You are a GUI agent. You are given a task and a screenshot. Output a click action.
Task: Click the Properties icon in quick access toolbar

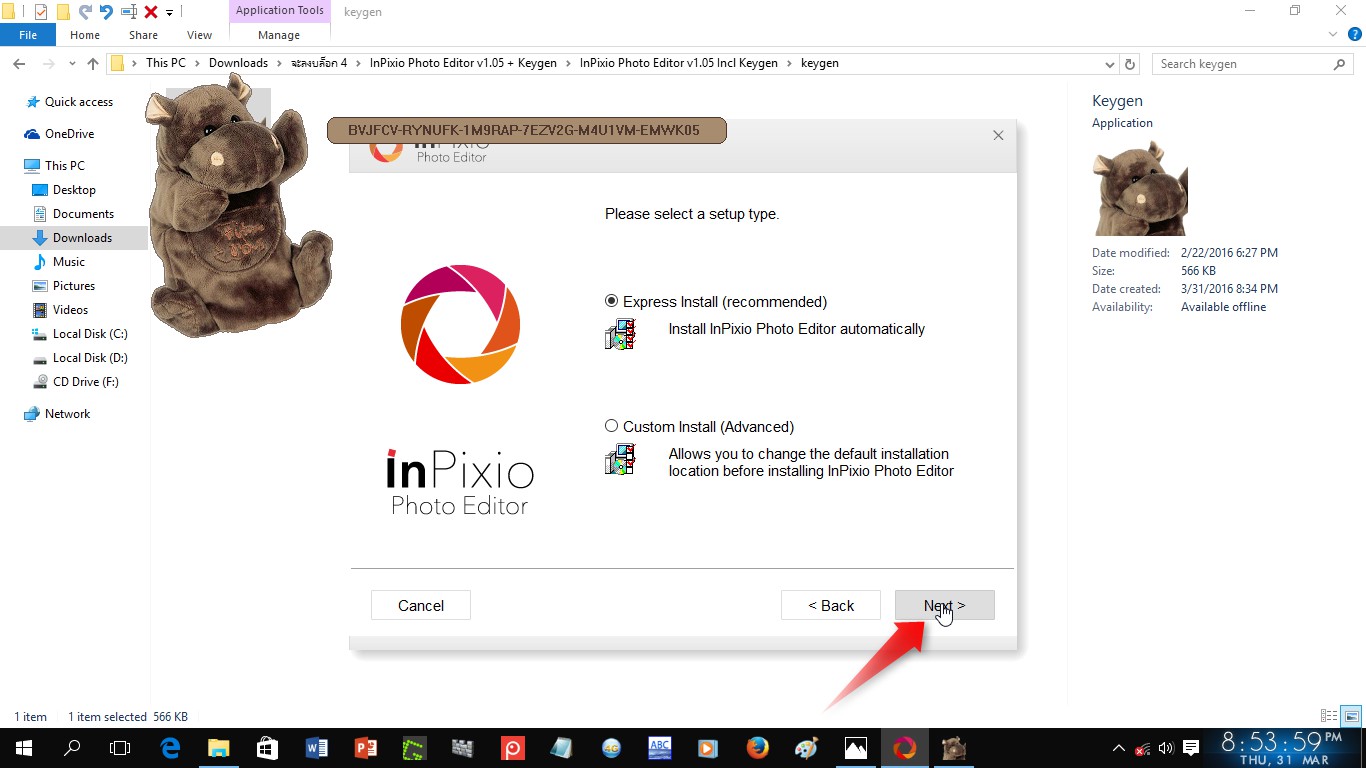tap(41, 12)
